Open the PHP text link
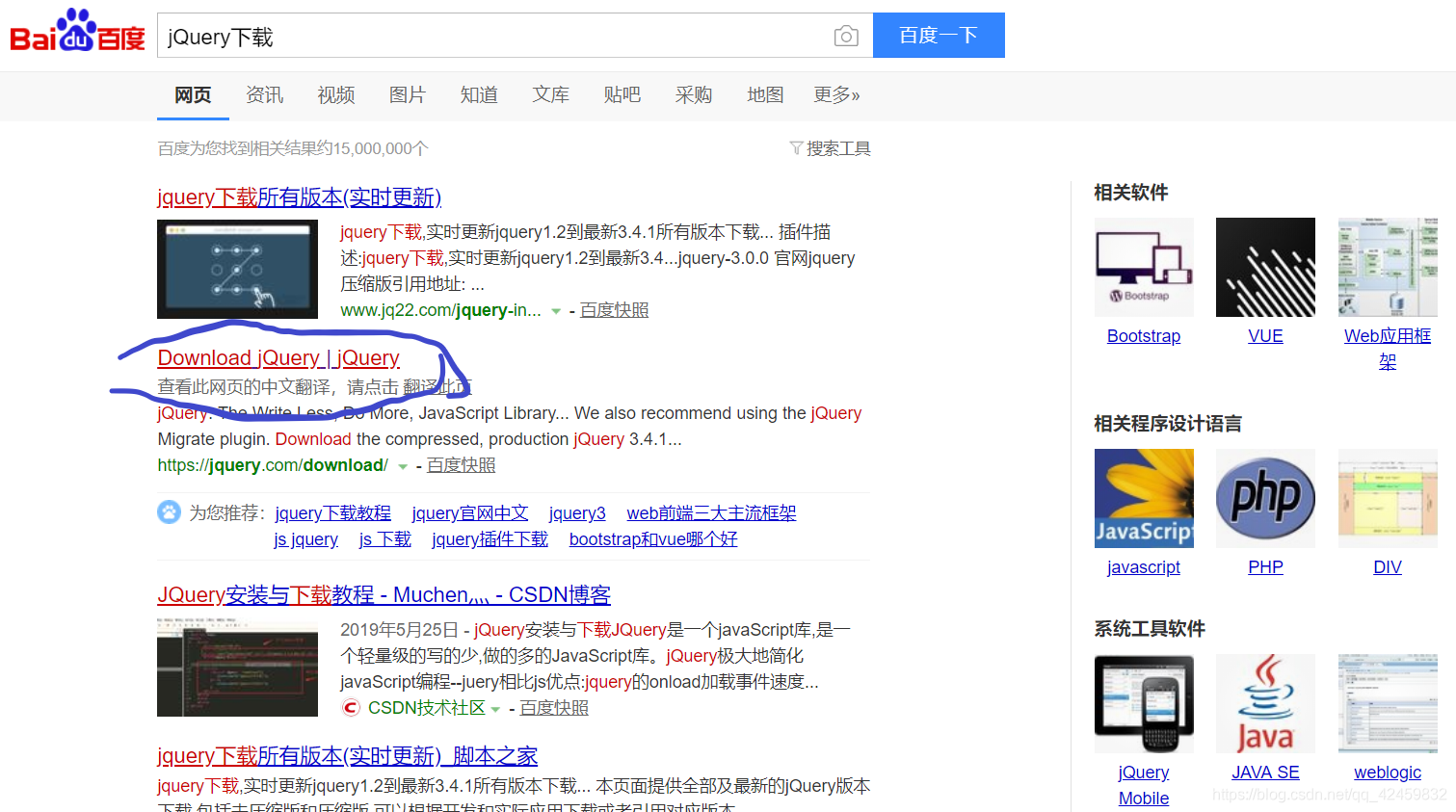The height and width of the screenshot is (812, 1456). pyautogui.click(x=1265, y=567)
